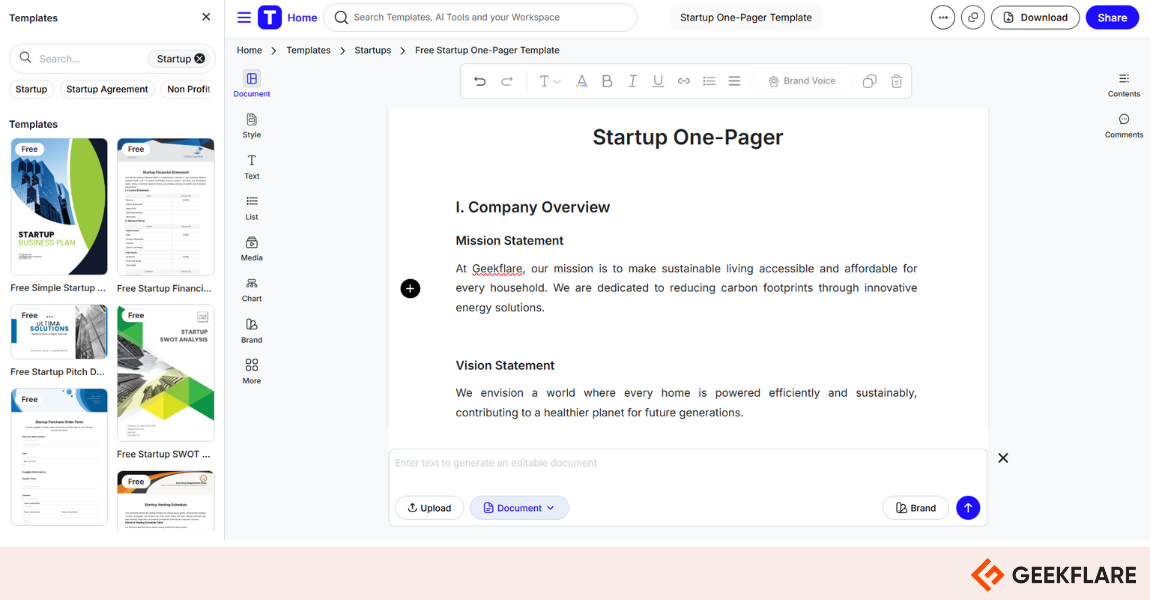
Task: Open the text color picker
Action: [582, 81]
